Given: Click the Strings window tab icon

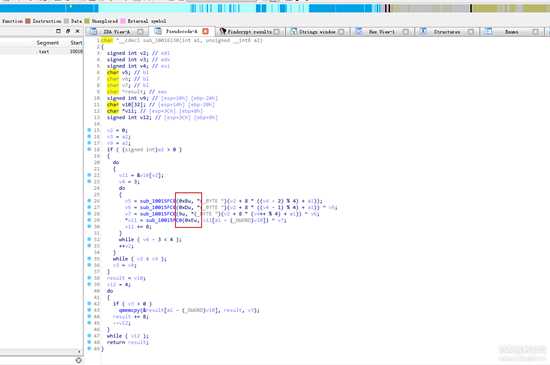Looking at the screenshot, I should pos(294,31).
